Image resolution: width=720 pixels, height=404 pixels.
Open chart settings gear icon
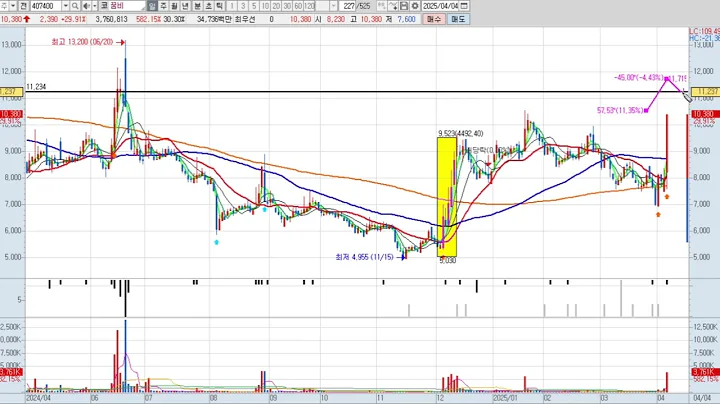click(x=415, y=6)
